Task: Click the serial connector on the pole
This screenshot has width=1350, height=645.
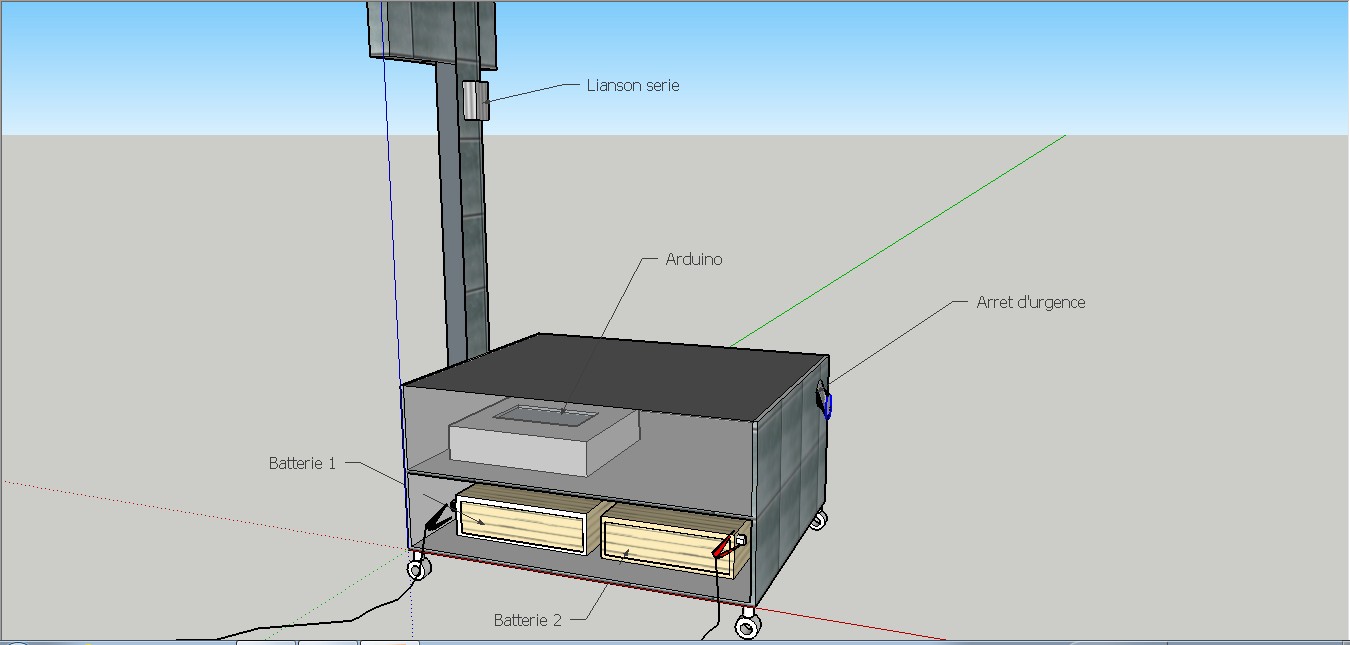Action: coord(474,101)
